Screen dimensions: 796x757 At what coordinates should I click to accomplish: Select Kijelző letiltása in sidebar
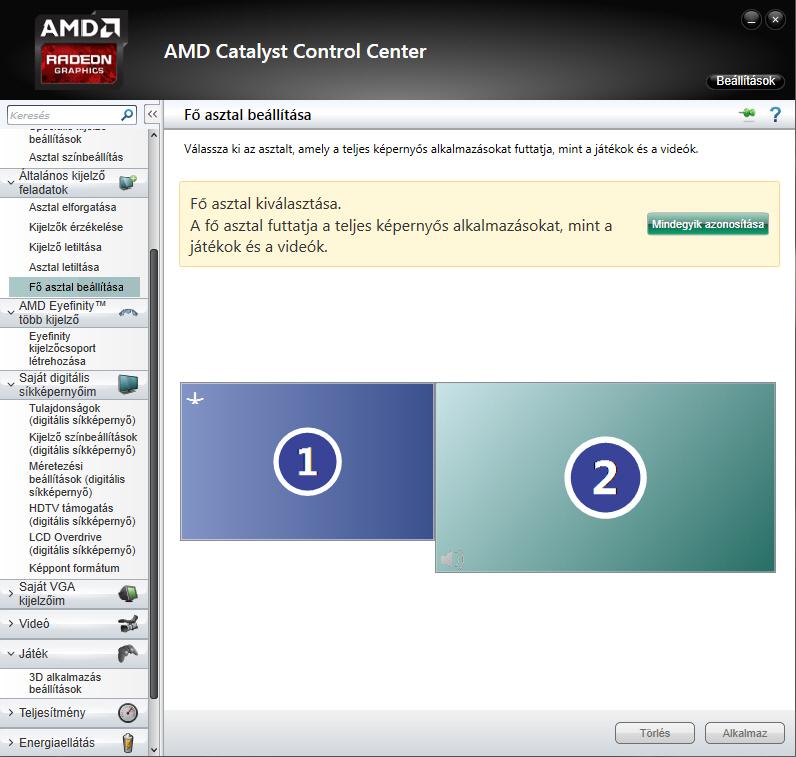(x=65, y=247)
